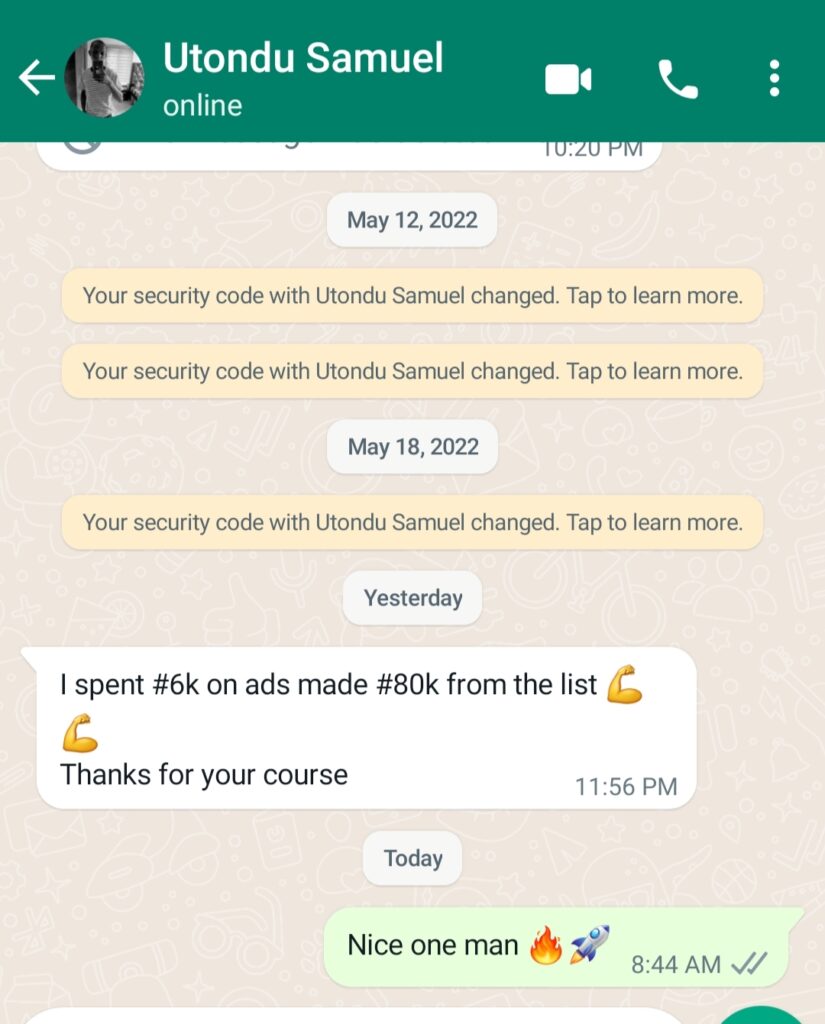Image resolution: width=825 pixels, height=1024 pixels.
Task: Tap the rocket emoji in the reply
Action: point(589,944)
